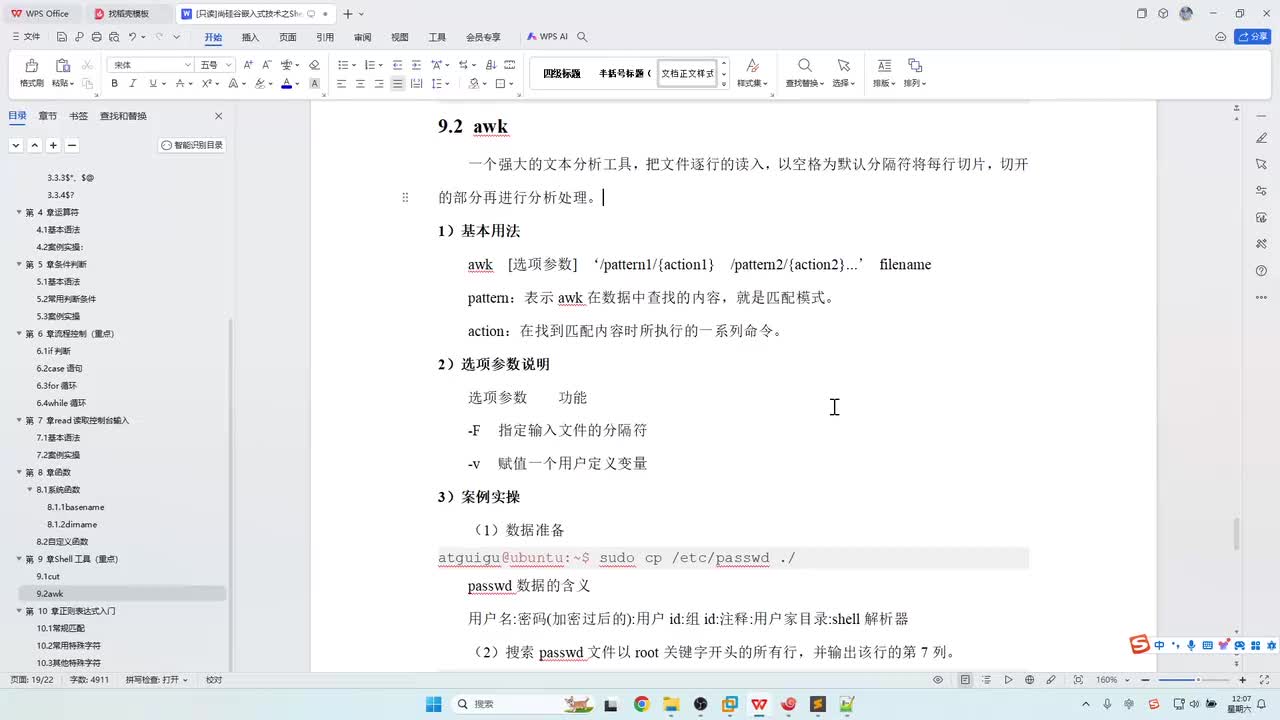Image resolution: width=1280 pixels, height=720 pixels.
Task: Open new document tab with plus
Action: [347, 14]
